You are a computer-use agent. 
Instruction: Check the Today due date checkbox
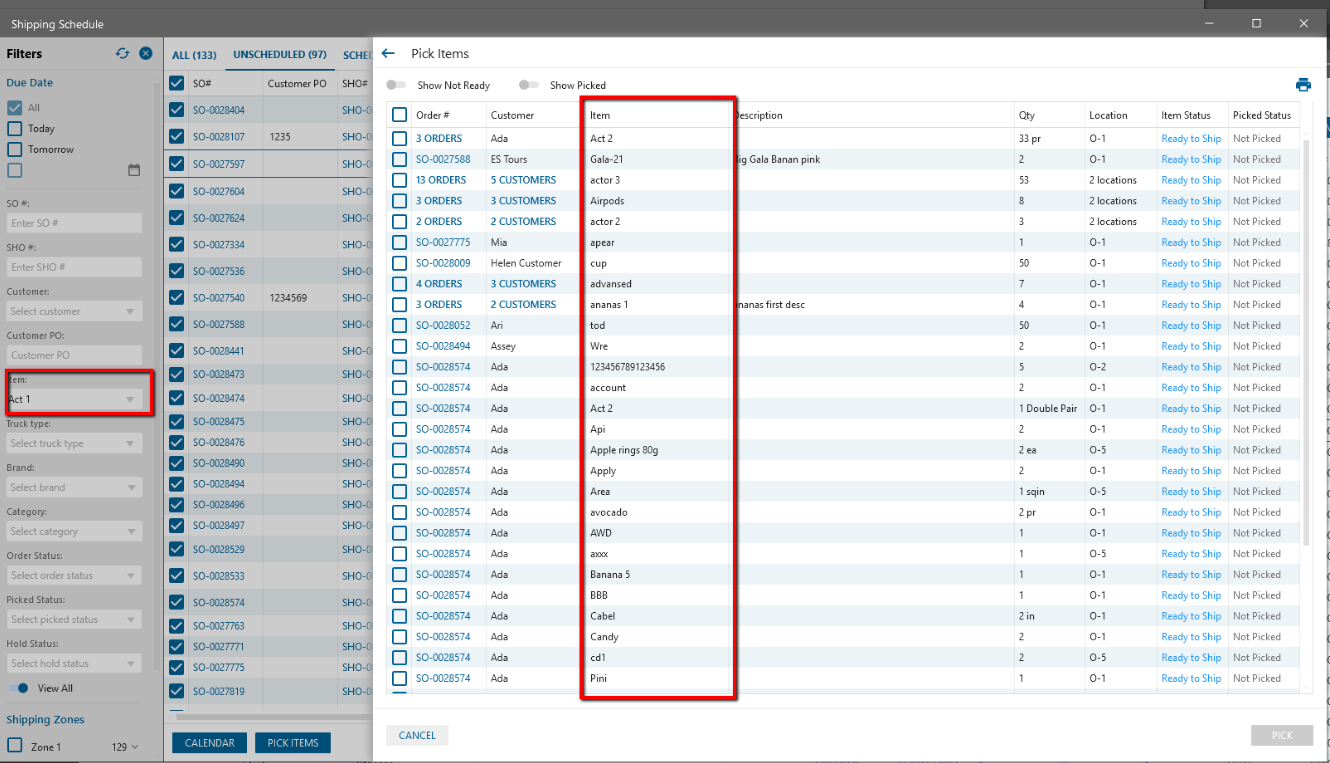(x=15, y=128)
